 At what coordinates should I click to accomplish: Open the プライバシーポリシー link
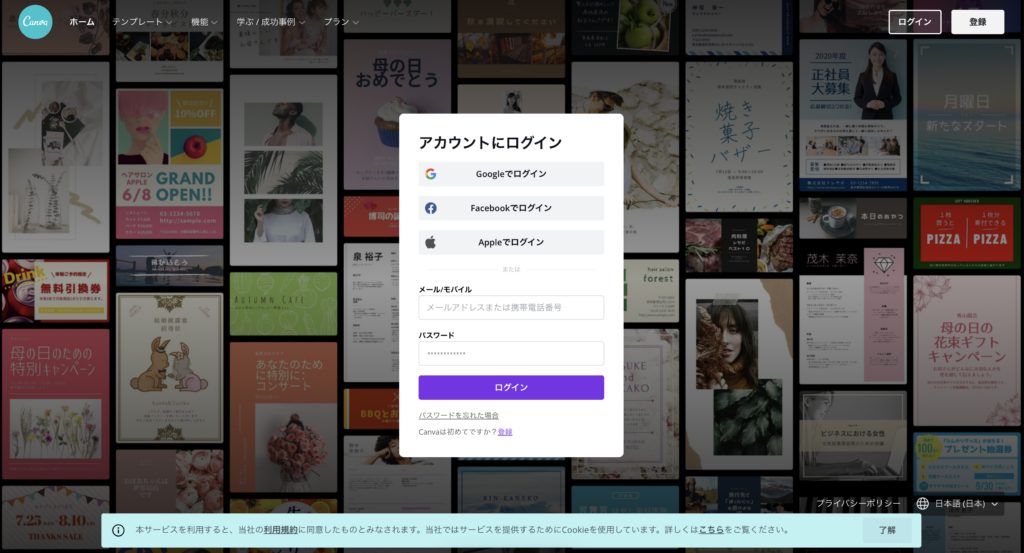point(856,504)
